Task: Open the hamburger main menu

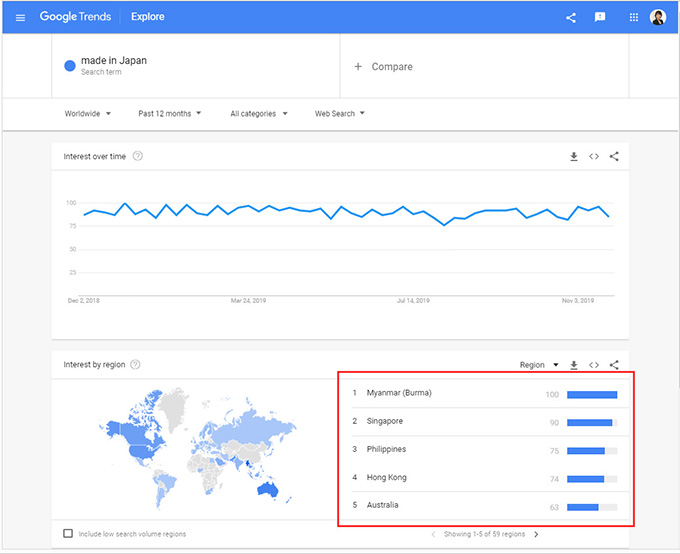Action: pos(20,17)
